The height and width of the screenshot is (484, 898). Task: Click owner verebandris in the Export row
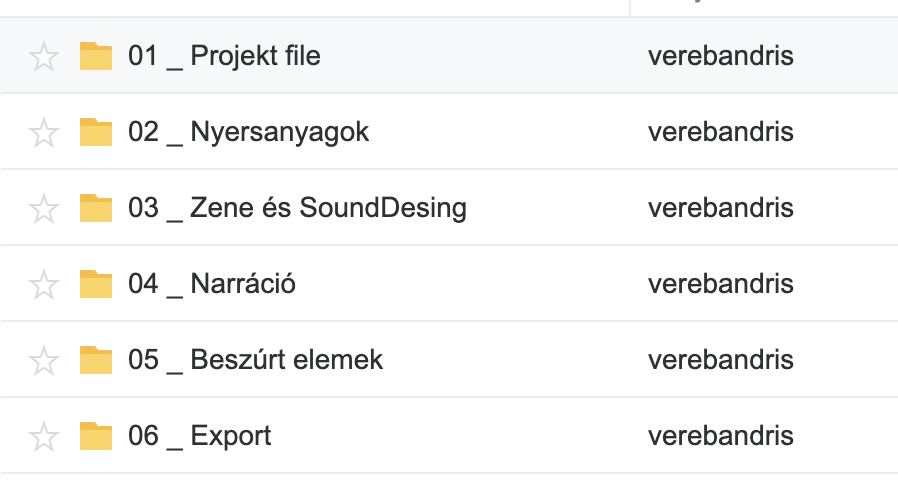click(x=720, y=436)
